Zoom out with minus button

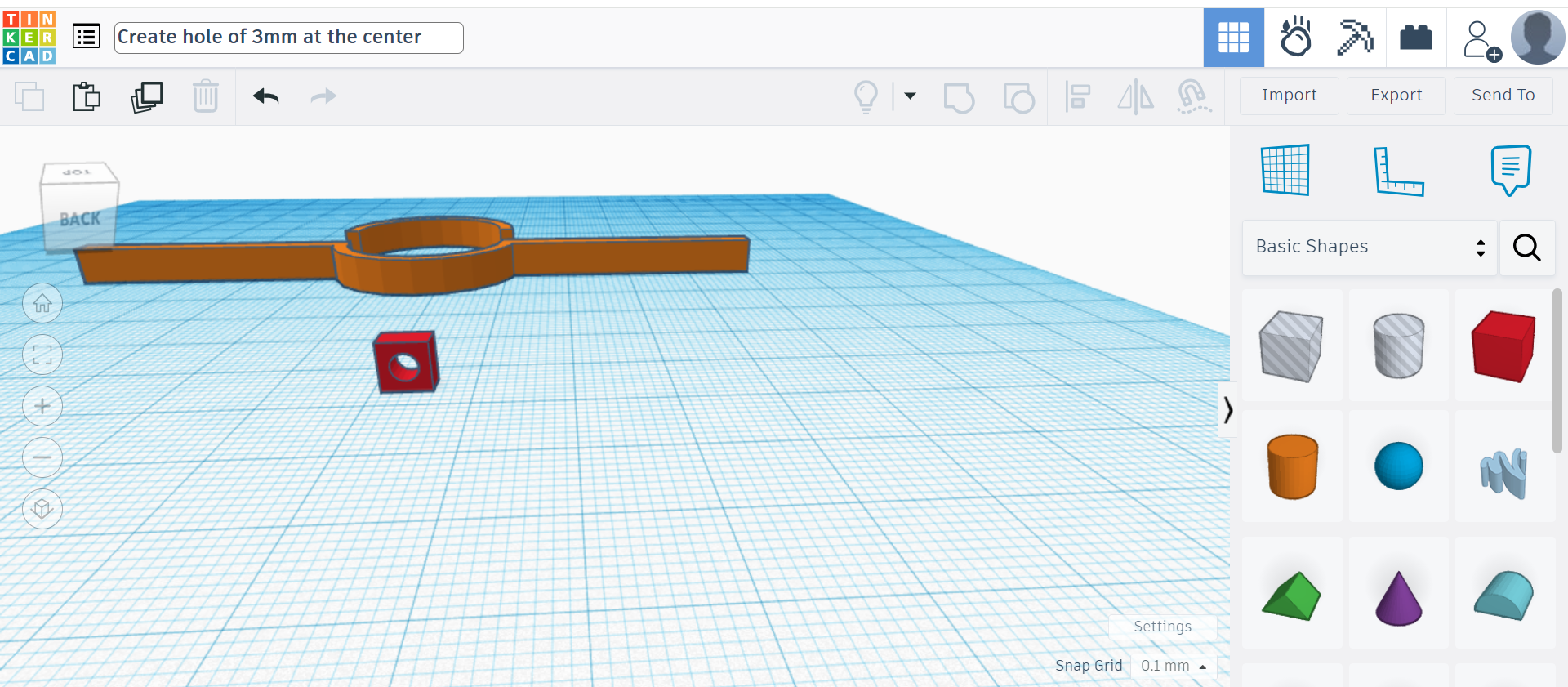tap(42, 457)
